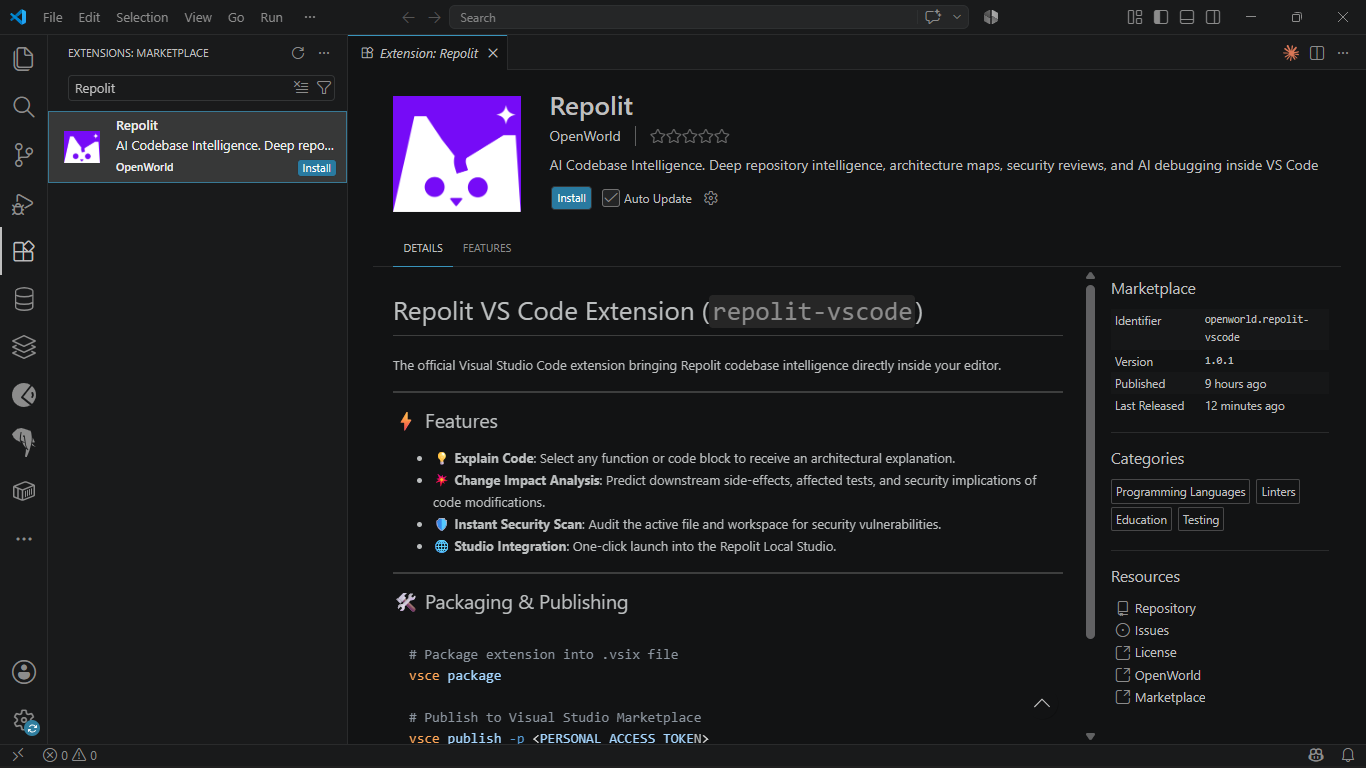Toggle the secondary side bar visibility
The height and width of the screenshot is (768, 1366).
point(1213,17)
